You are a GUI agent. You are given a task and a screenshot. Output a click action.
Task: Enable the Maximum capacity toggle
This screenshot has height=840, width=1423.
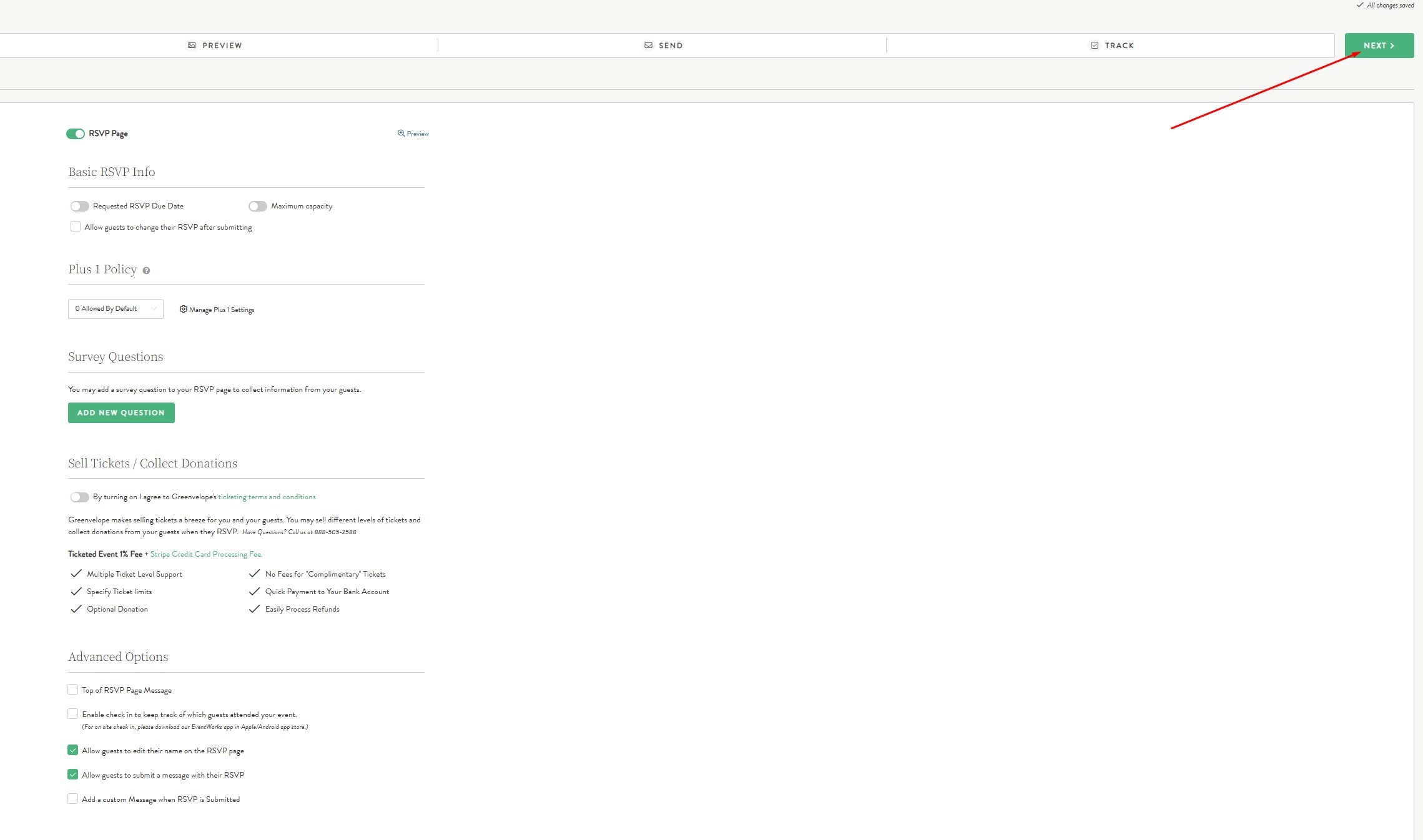point(257,206)
